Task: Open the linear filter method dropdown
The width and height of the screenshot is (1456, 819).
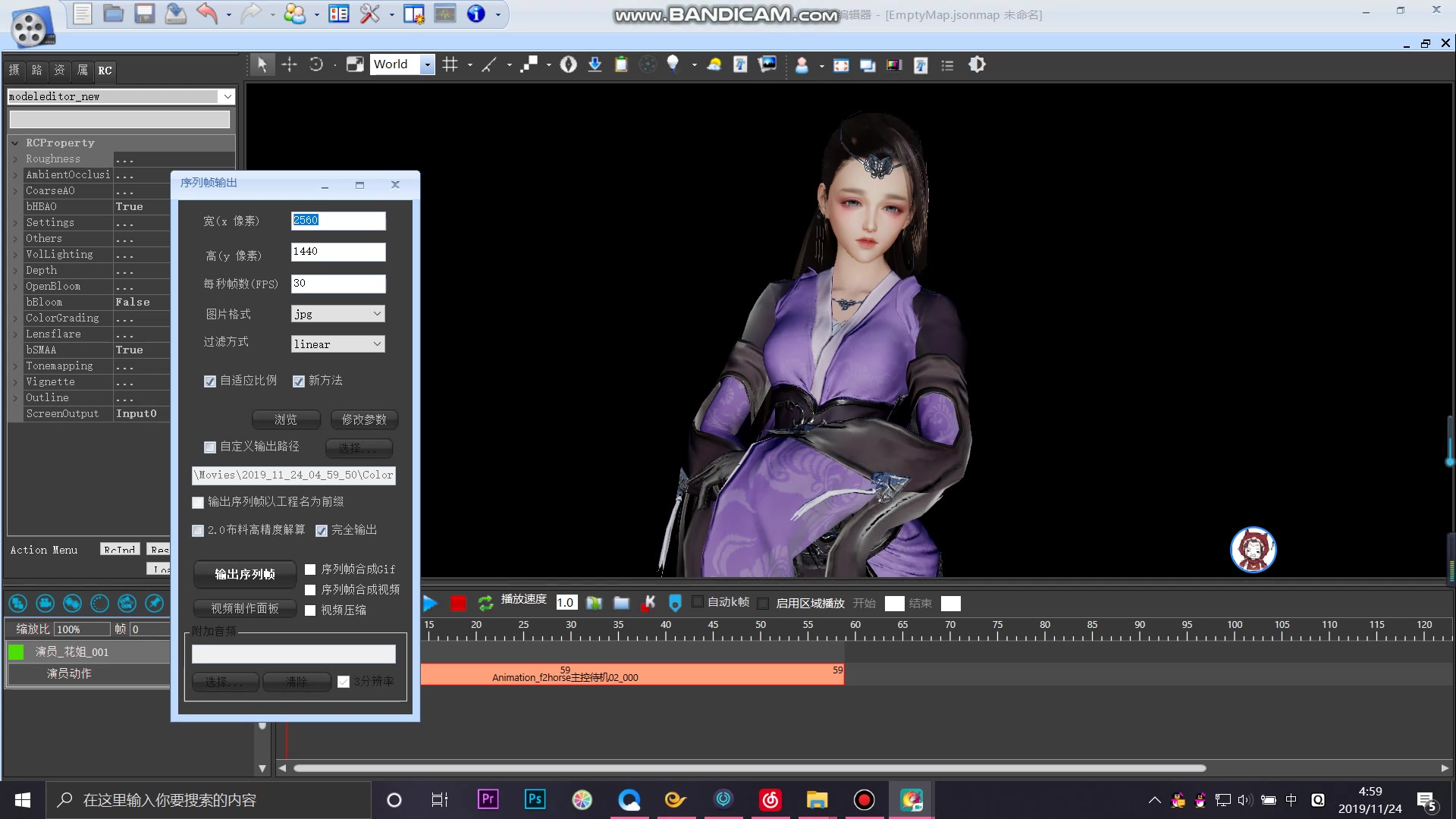Action: [x=337, y=344]
